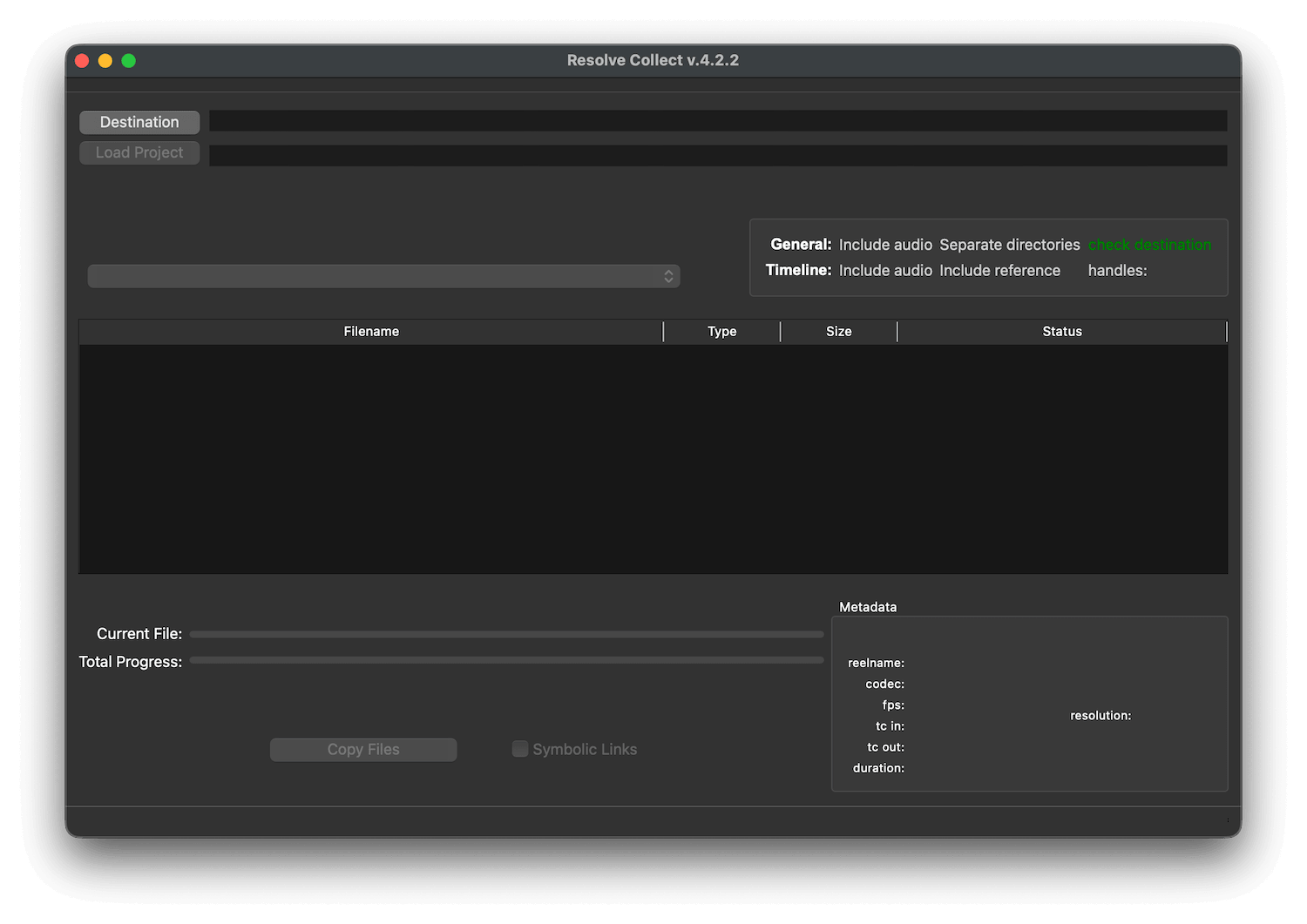The width and height of the screenshot is (1307, 924).
Task: Maximize the window with green button
Action: [129, 60]
